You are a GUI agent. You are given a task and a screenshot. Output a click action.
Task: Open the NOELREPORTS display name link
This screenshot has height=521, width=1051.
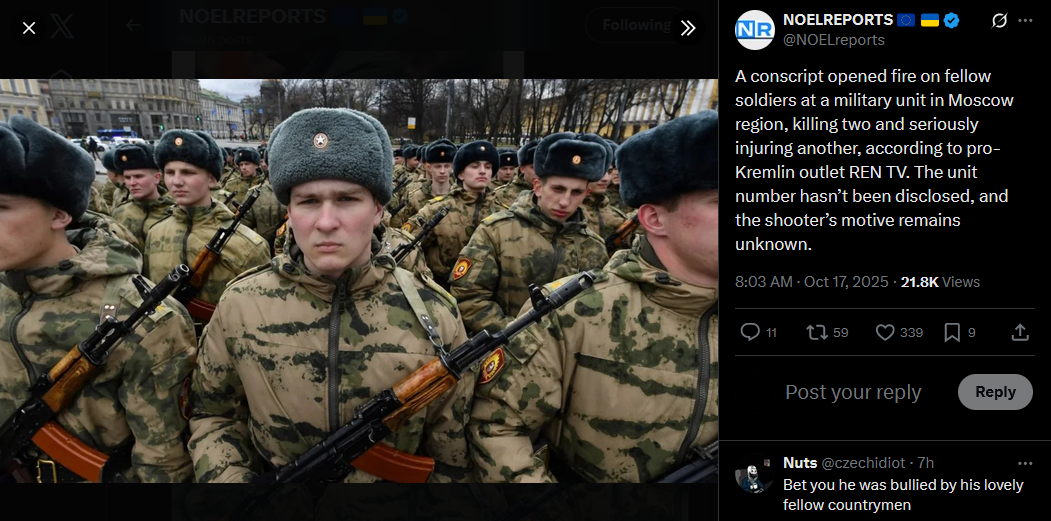(x=838, y=20)
